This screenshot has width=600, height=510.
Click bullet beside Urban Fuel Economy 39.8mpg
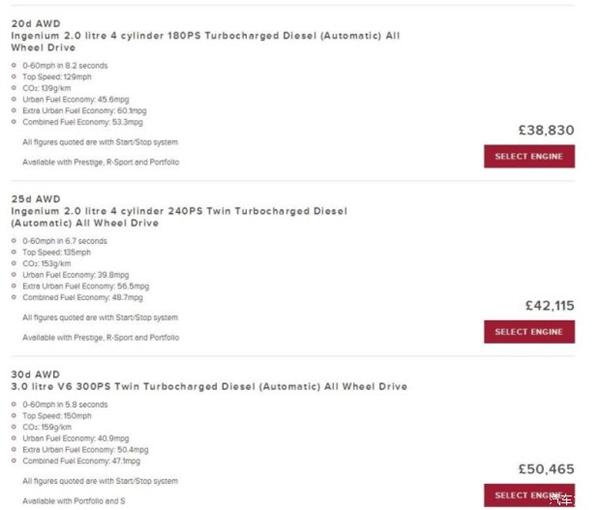14,274
